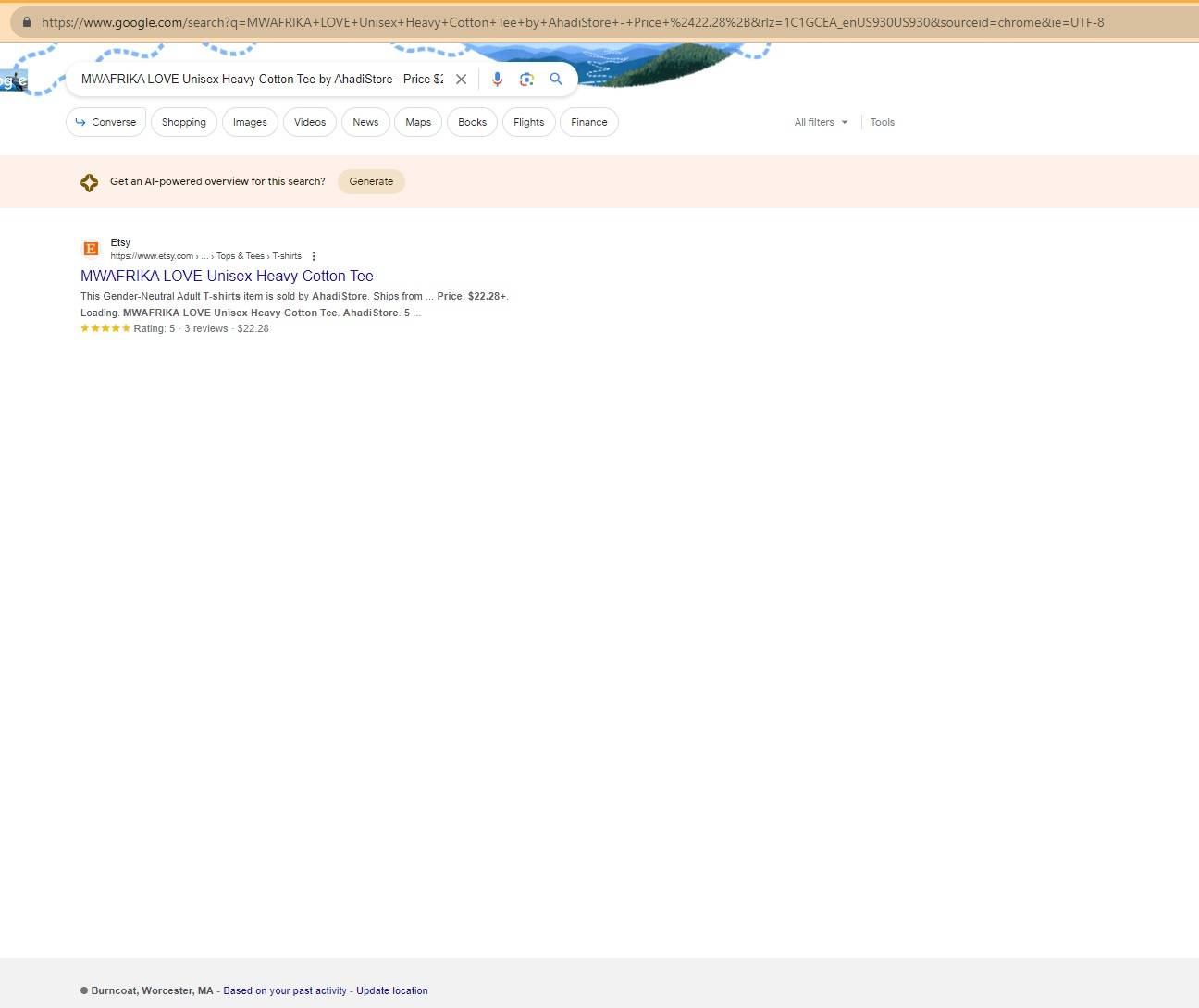Click the etsy.com breadcrumb URL
The width and height of the screenshot is (1199, 1008).
(205, 256)
